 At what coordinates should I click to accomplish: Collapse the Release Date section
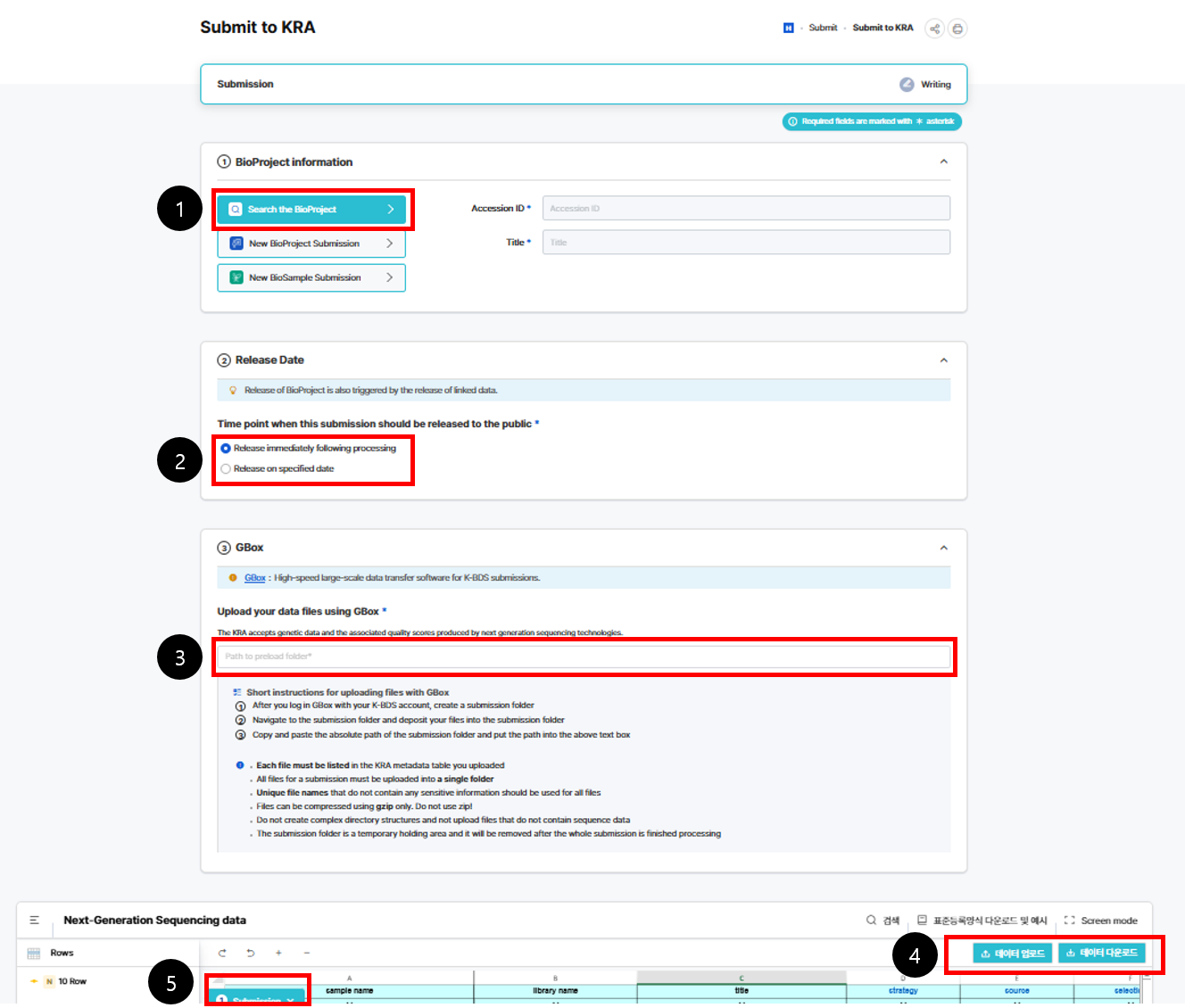[943, 360]
